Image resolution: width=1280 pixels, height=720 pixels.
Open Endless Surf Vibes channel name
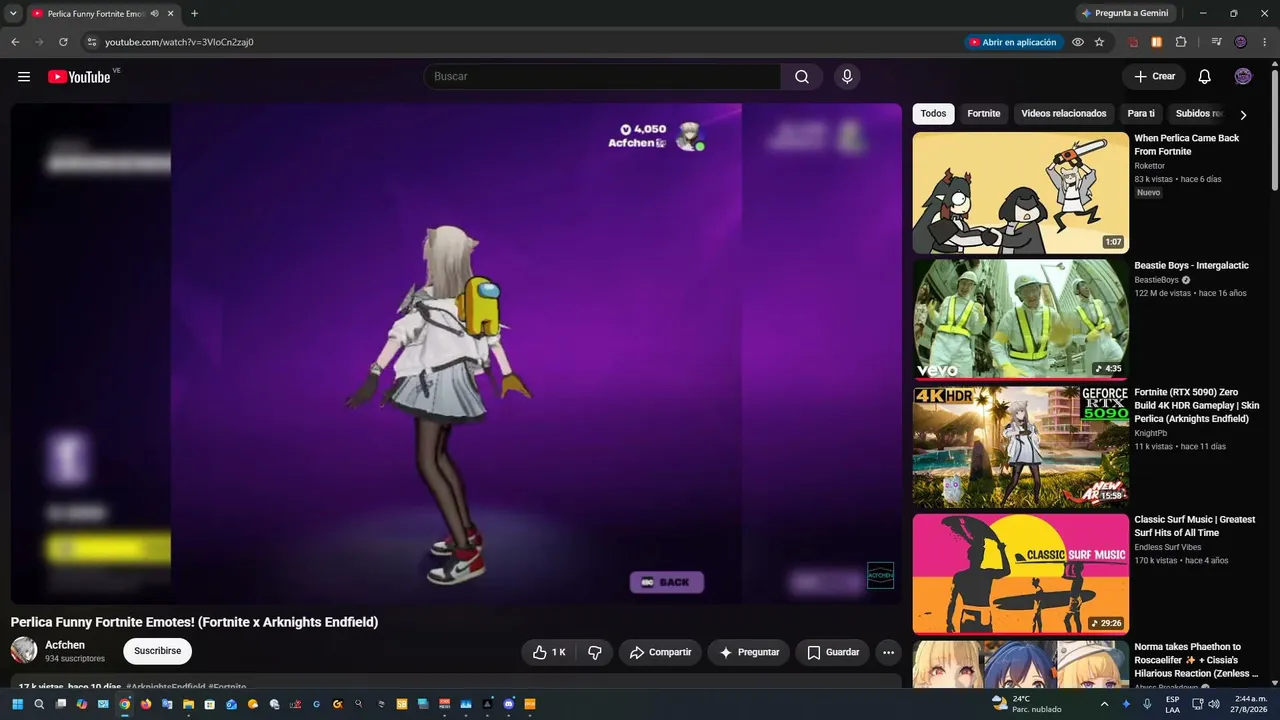[x=1166, y=547]
